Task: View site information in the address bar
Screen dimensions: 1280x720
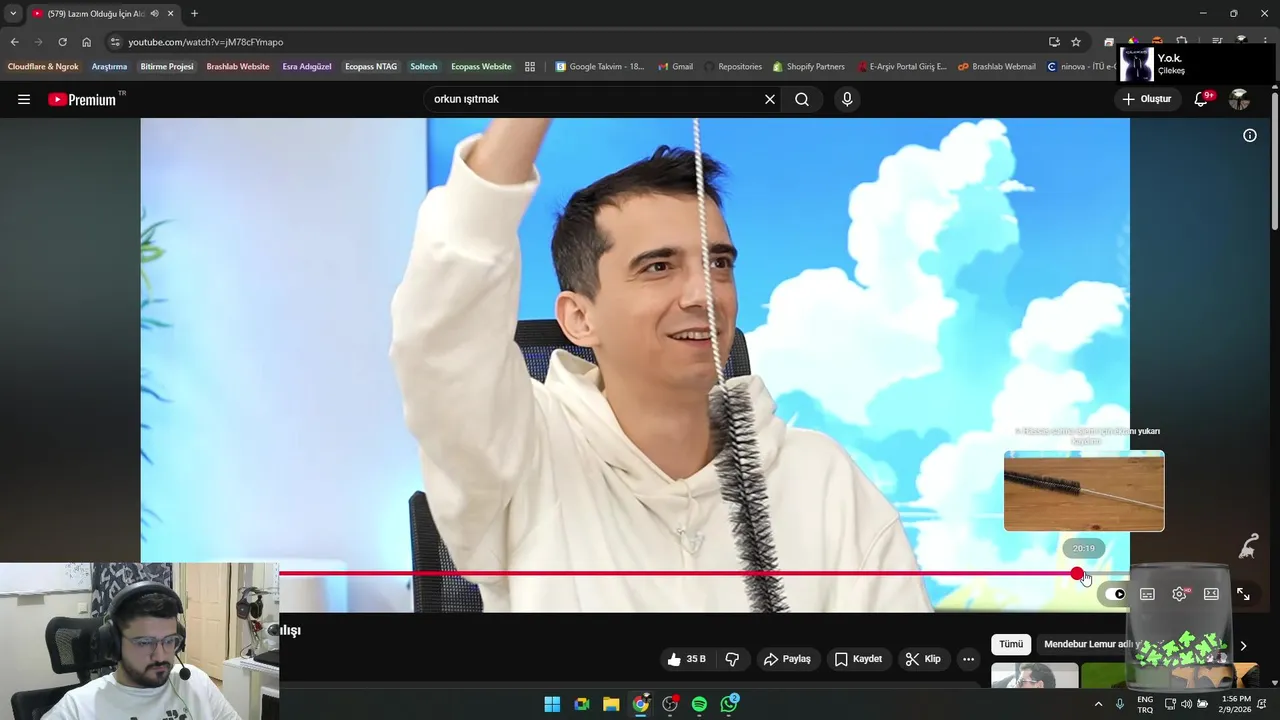Action: pos(115,42)
